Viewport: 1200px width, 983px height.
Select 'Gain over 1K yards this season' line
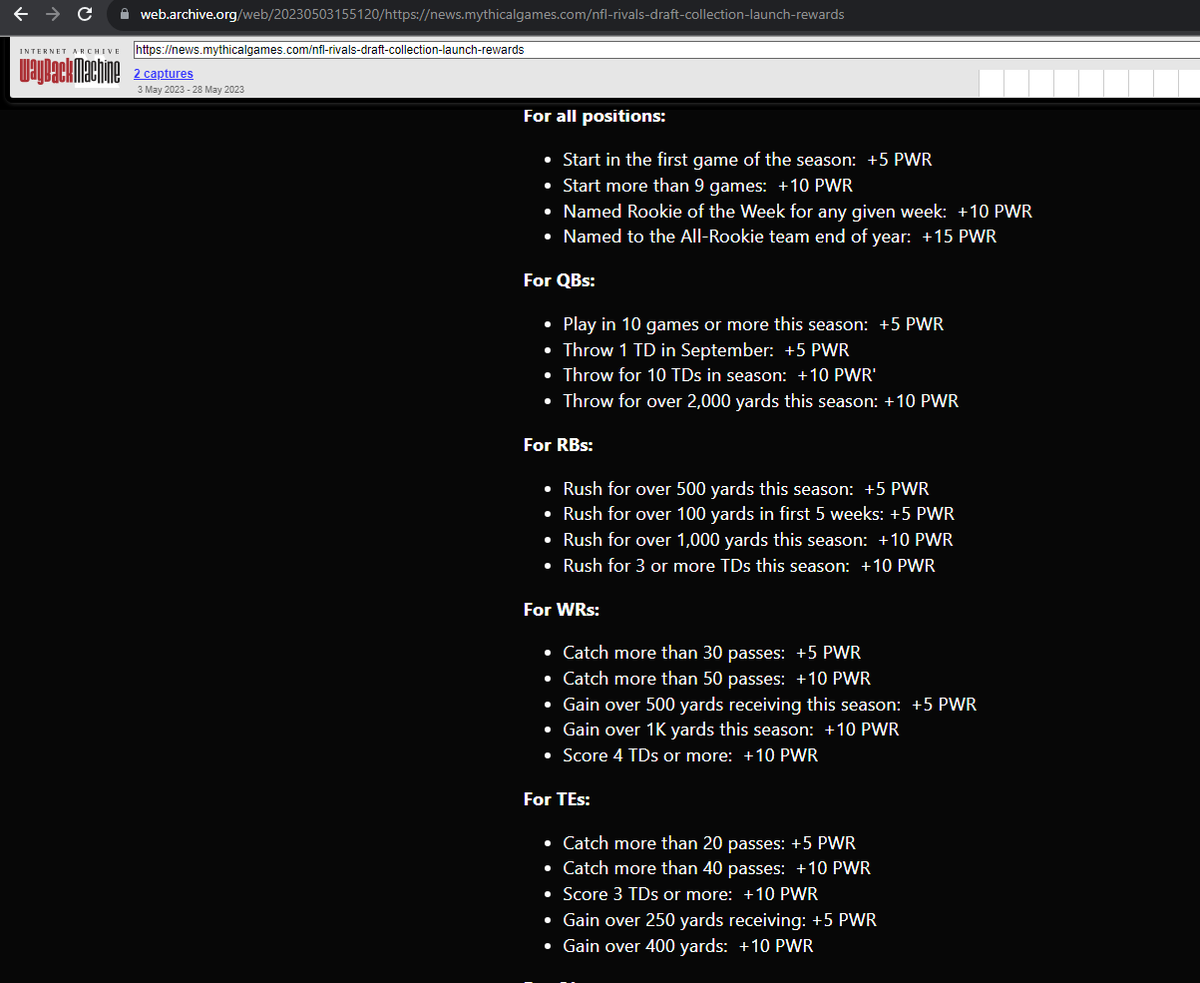[731, 730]
